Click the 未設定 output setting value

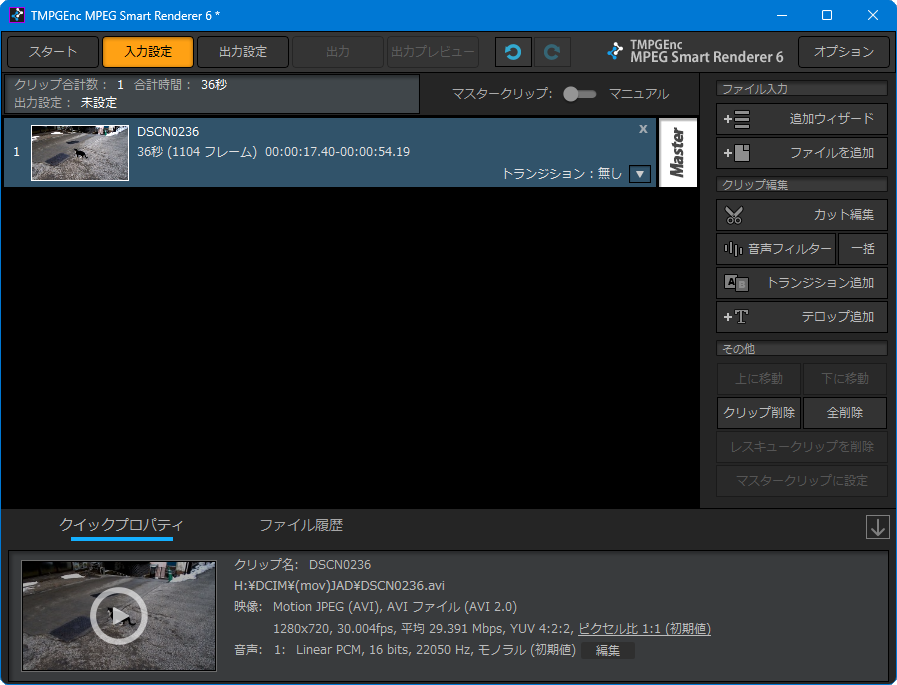(98, 103)
